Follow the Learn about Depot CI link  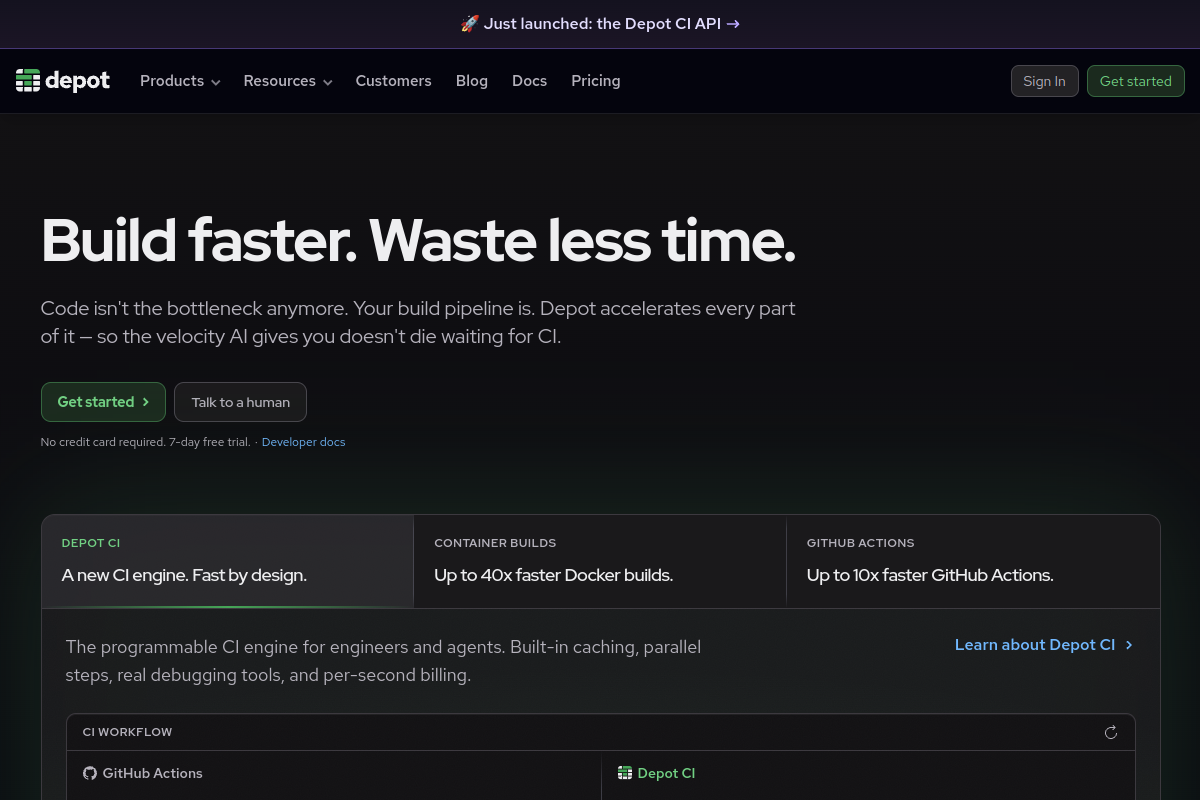coord(1044,645)
